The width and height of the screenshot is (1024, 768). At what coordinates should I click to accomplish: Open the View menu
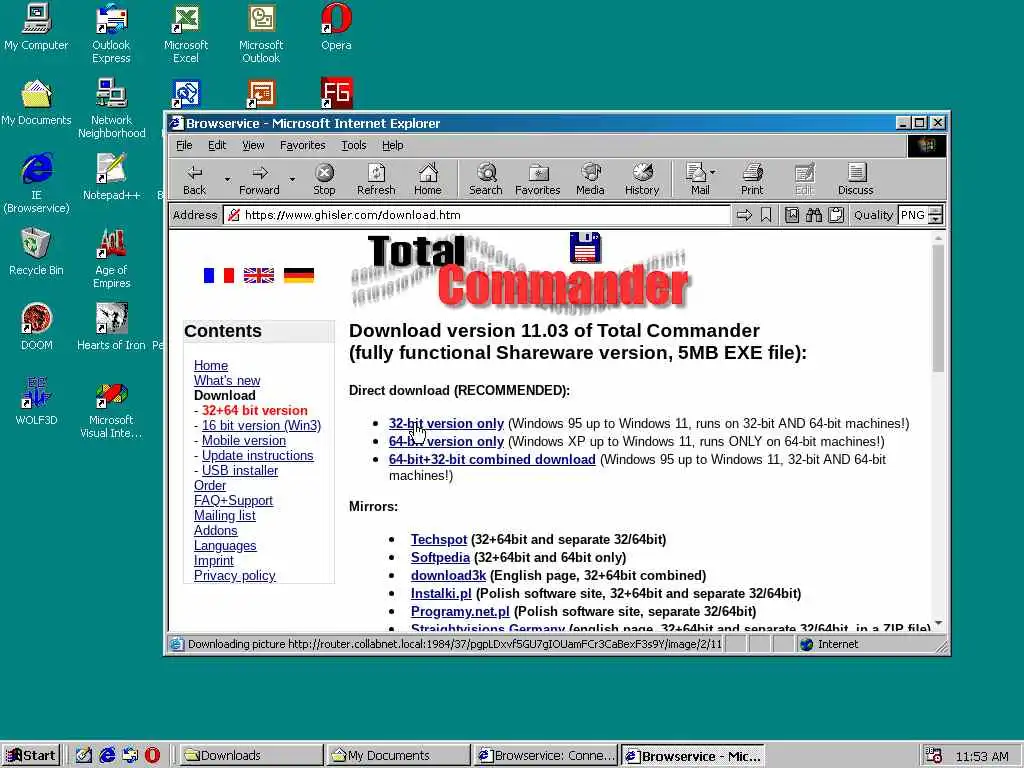pyautogui.click(x=253, y=145)
